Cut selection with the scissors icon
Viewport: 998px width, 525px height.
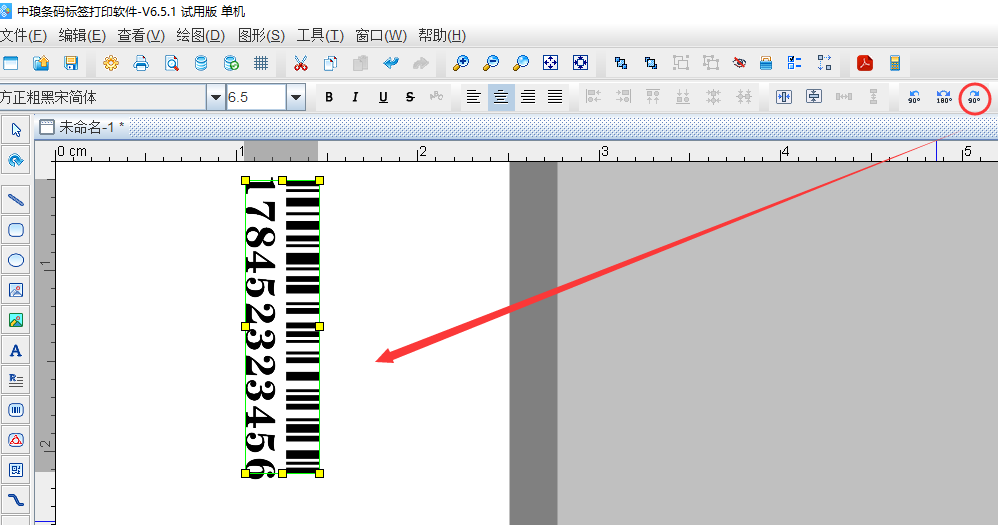(300, 63)
